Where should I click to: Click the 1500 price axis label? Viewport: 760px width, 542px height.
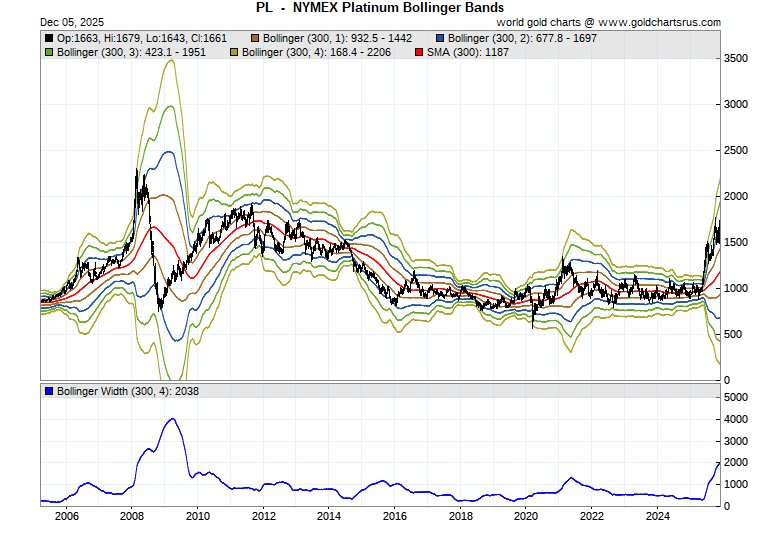(x=738, y=242)
